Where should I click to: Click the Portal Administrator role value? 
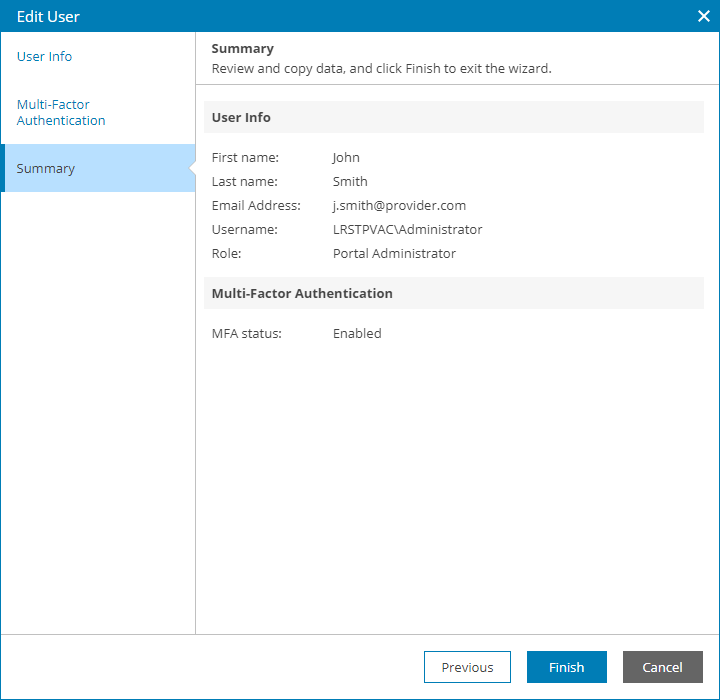[394, 254]
